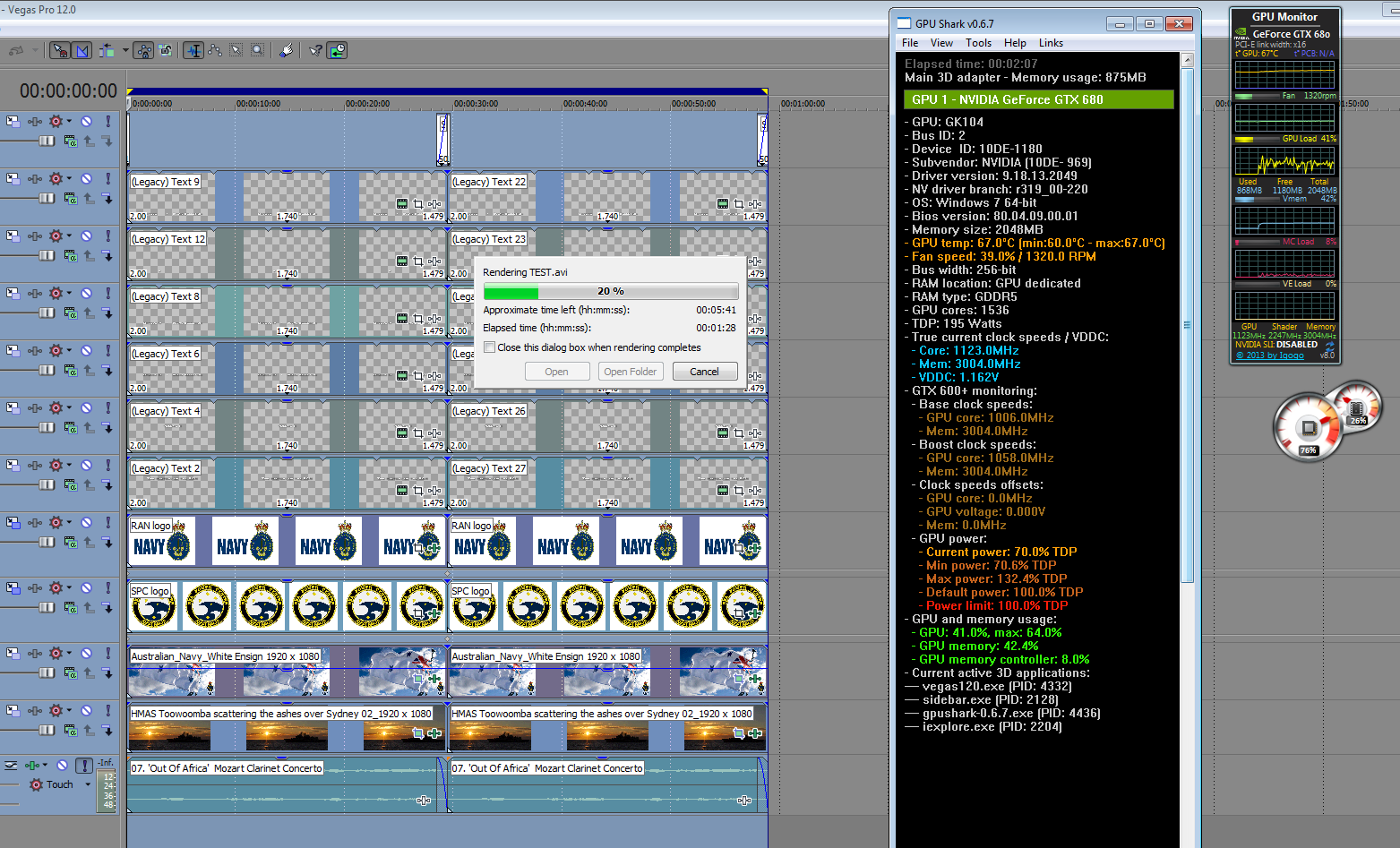Open the Tools menu in GPU Shark
The width and height of the screenshot is (1400, 848).
click(978, 43)
